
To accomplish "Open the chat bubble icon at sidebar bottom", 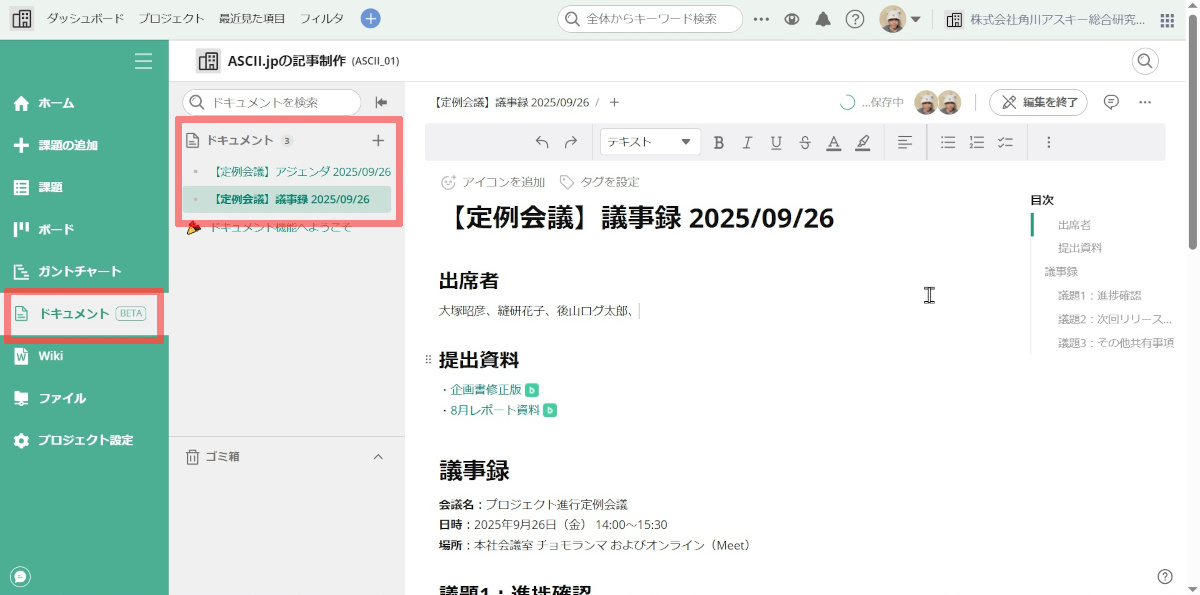I will pyautogui.click(x=20, y=576).
